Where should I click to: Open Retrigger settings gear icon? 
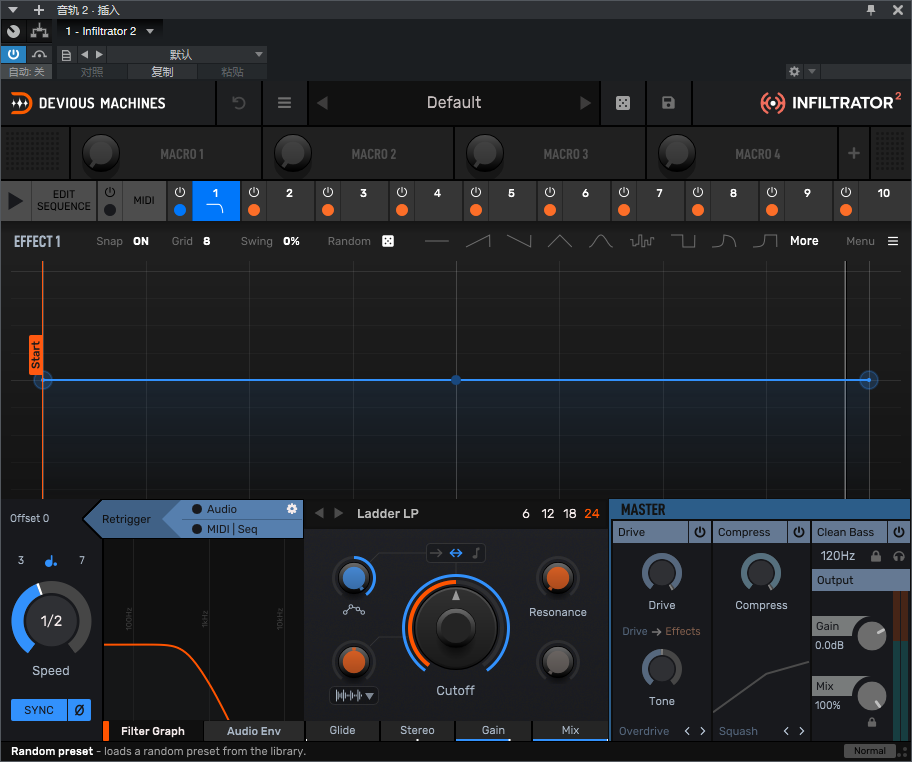coord(292,508)
